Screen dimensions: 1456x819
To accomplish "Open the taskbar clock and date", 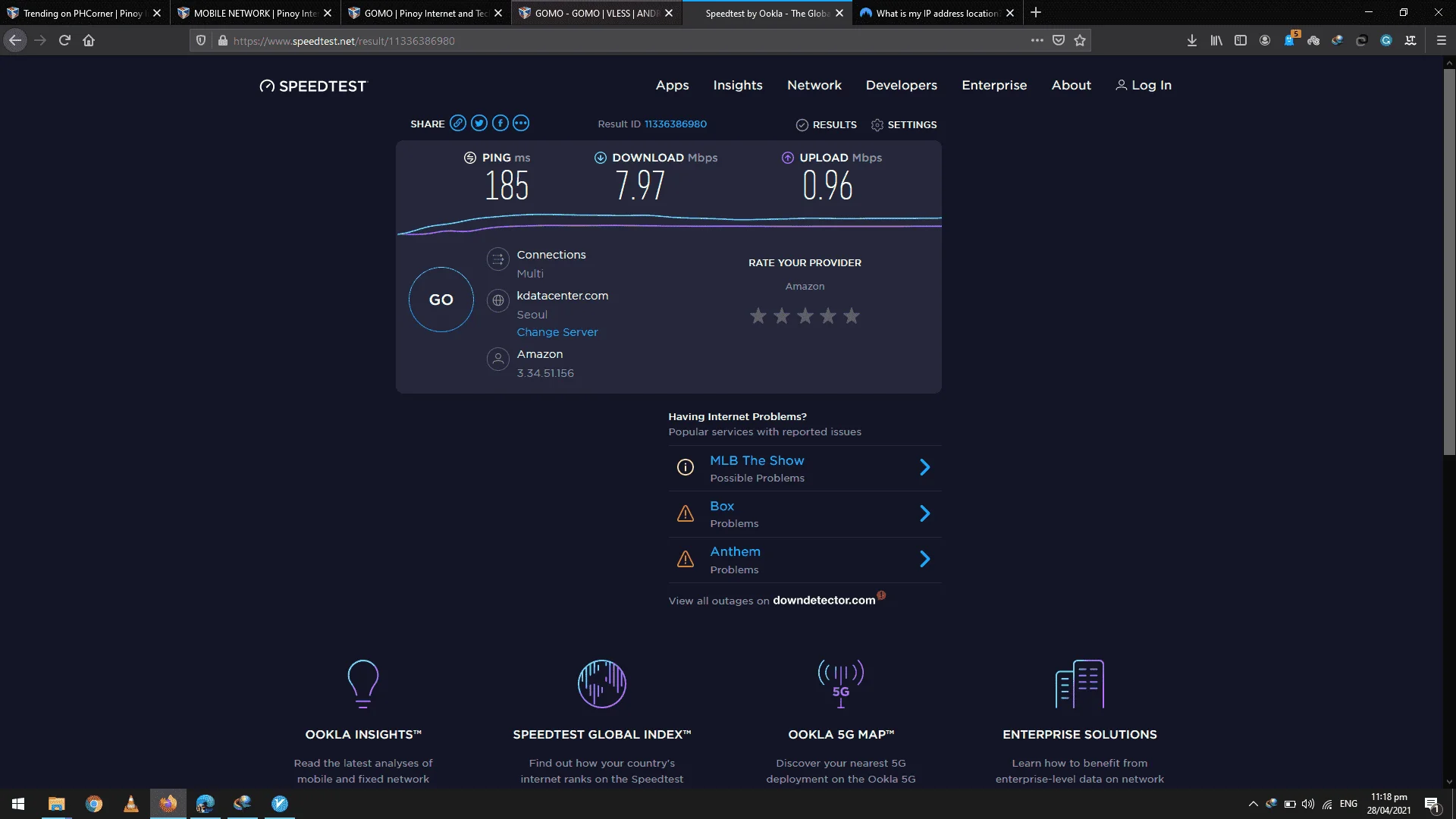I will (x=1389, y=804).
